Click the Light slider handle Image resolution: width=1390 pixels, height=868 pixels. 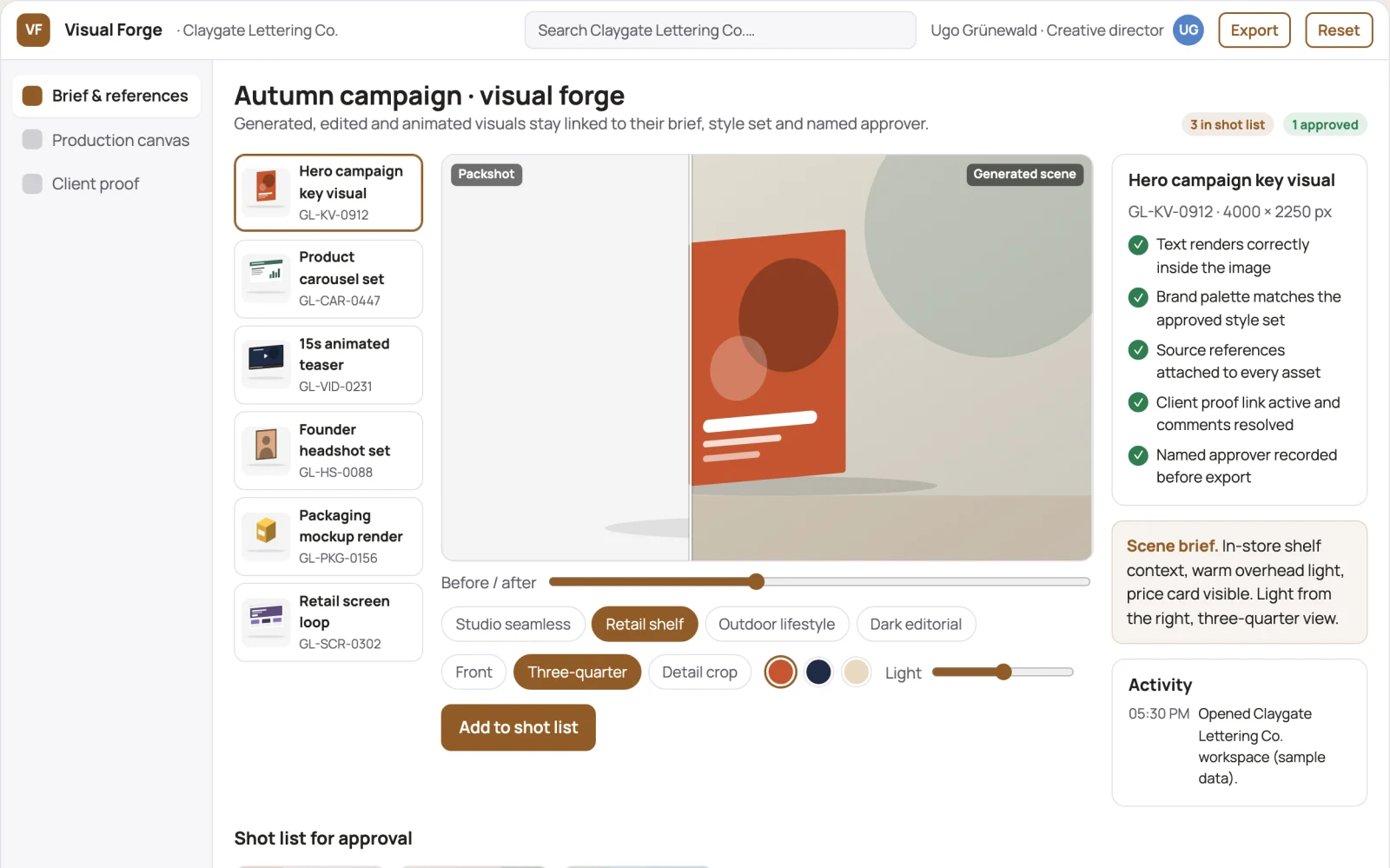[x=1003, y=672]
